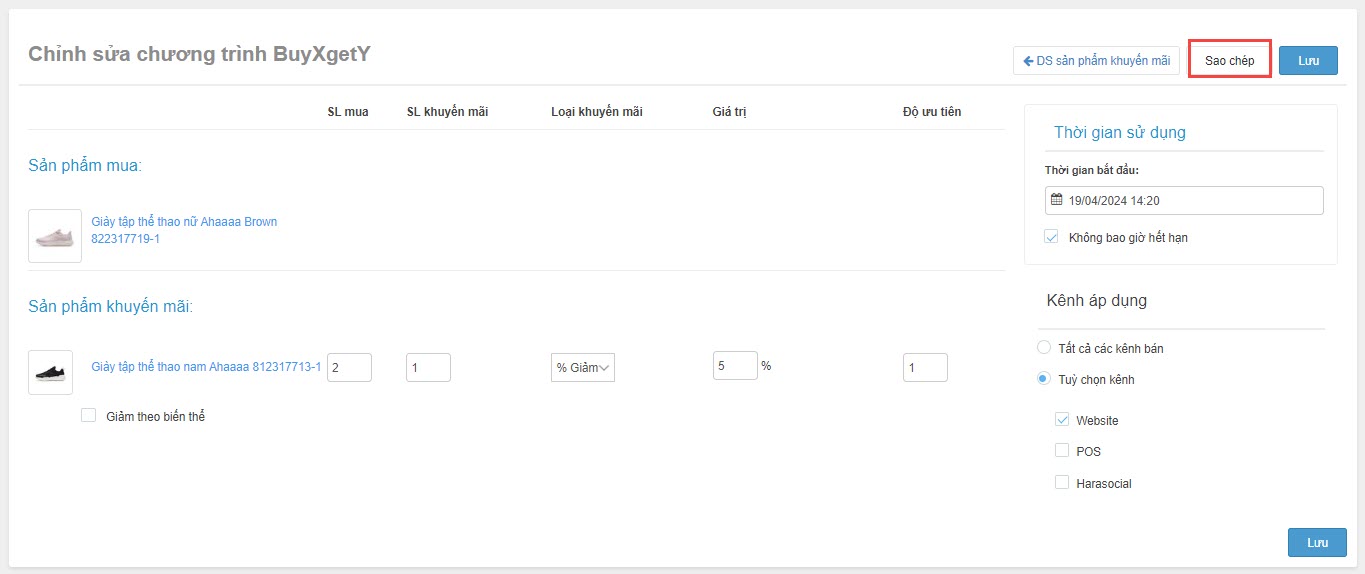This screenshot has width=1365, height=574.
Task: Open the % Giảm promotion type dropdown
Action: [x=583, y=367]
